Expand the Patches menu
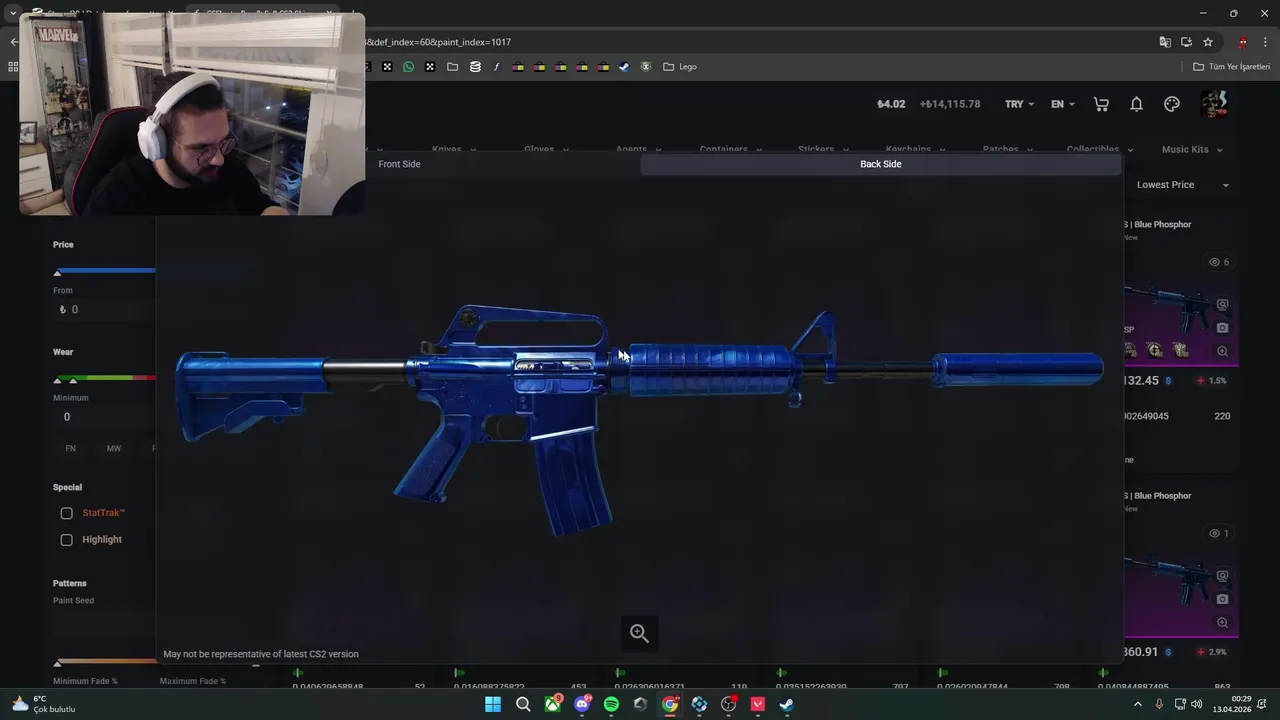 (1008, 150)
